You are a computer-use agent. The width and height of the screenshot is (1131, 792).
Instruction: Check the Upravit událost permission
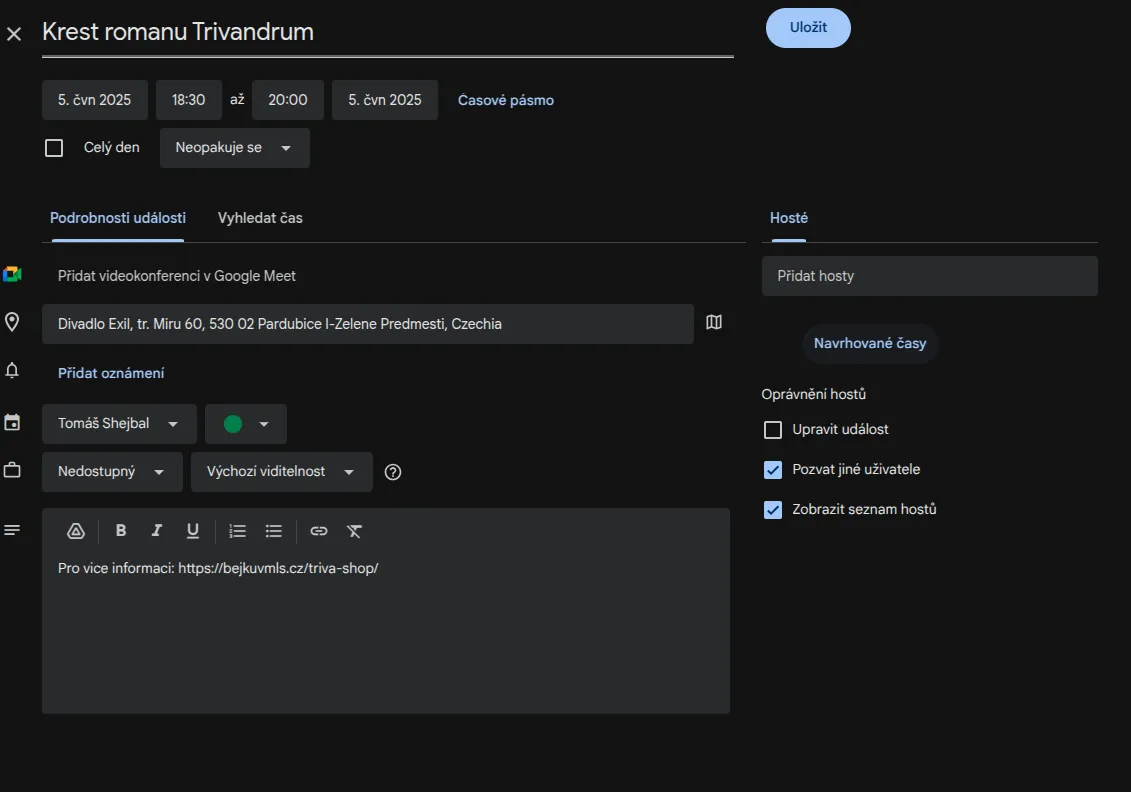(773, 430)
